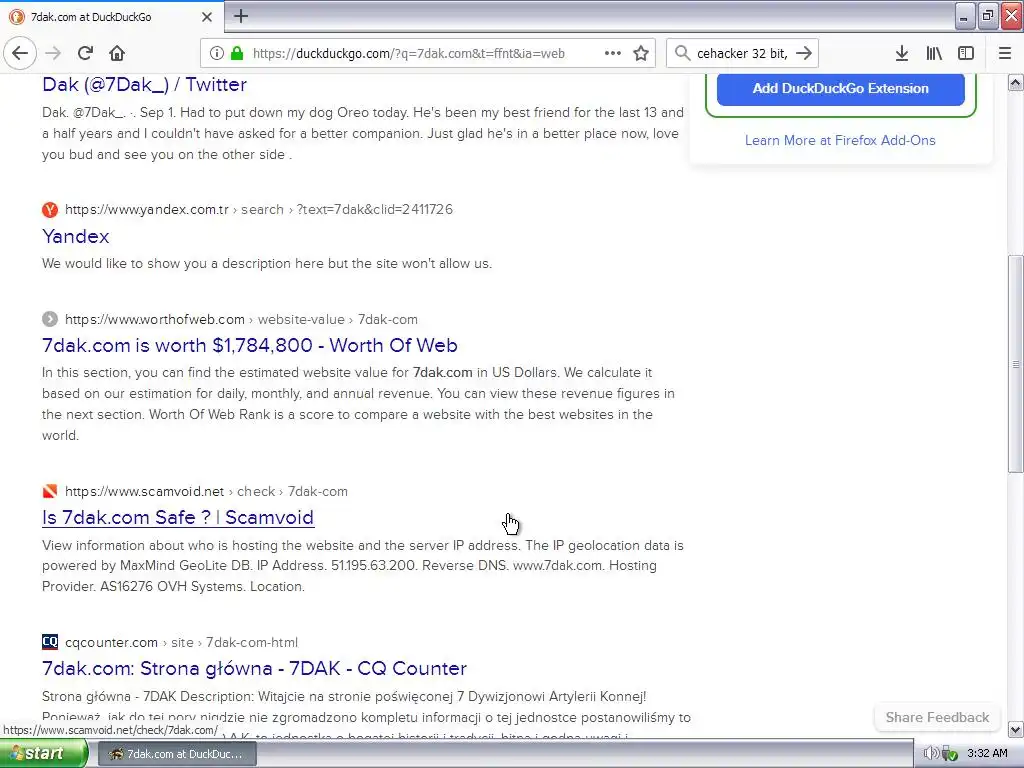This screenshot has width=1024, height=768.
Task: Click the yandex.com.tr result URL
Action: 259,210
